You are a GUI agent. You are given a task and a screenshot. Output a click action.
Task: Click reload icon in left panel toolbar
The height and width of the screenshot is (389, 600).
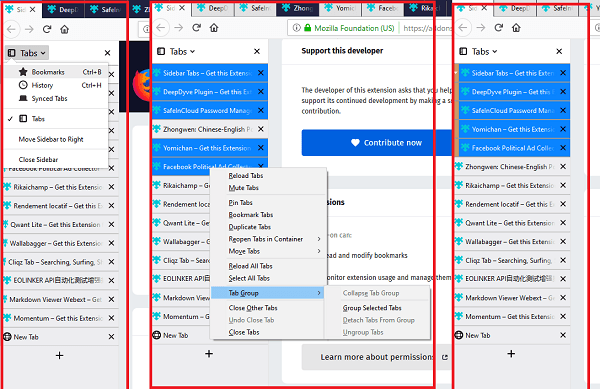(x=47, y=29)
